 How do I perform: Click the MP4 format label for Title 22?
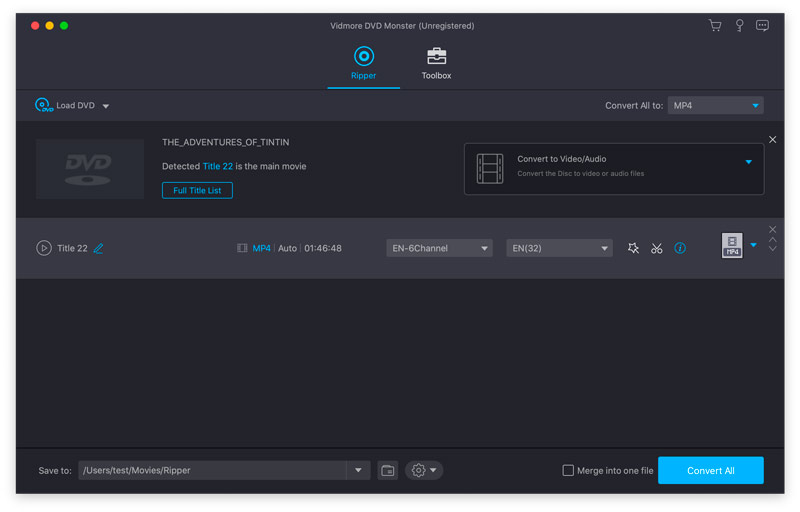coord(261,248)
